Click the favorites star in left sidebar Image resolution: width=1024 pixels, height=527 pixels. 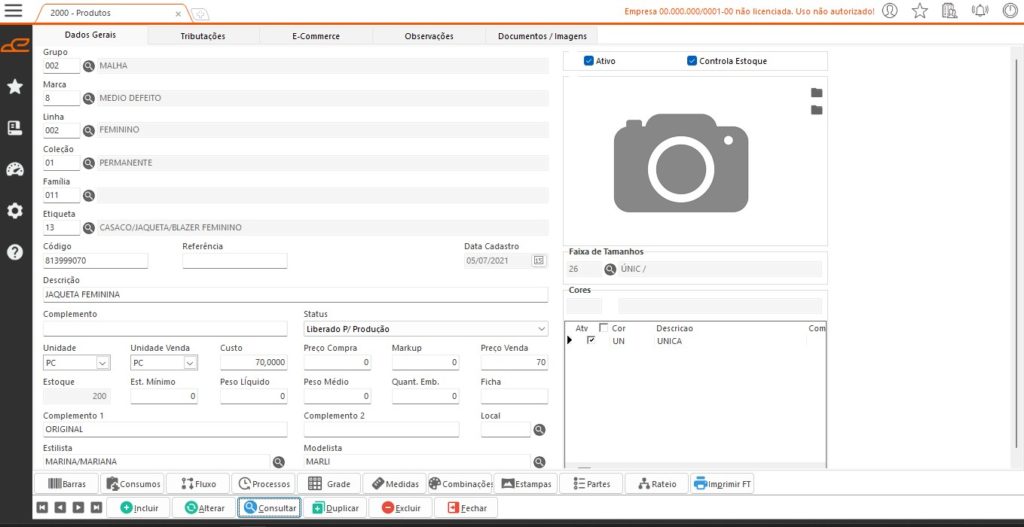[15, 87]
